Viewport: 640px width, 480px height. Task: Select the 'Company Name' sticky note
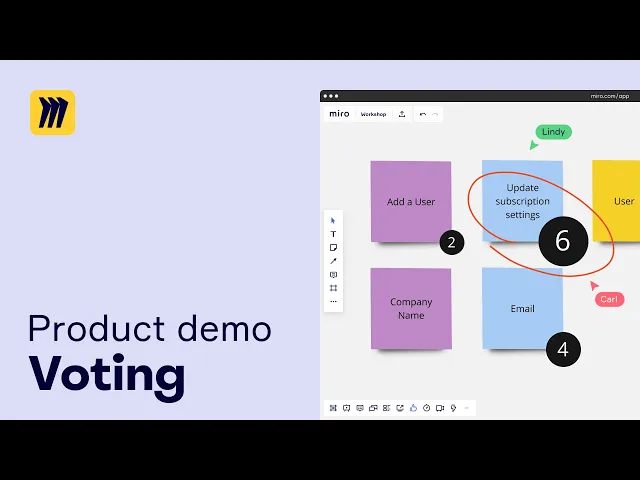coord(411,309)
